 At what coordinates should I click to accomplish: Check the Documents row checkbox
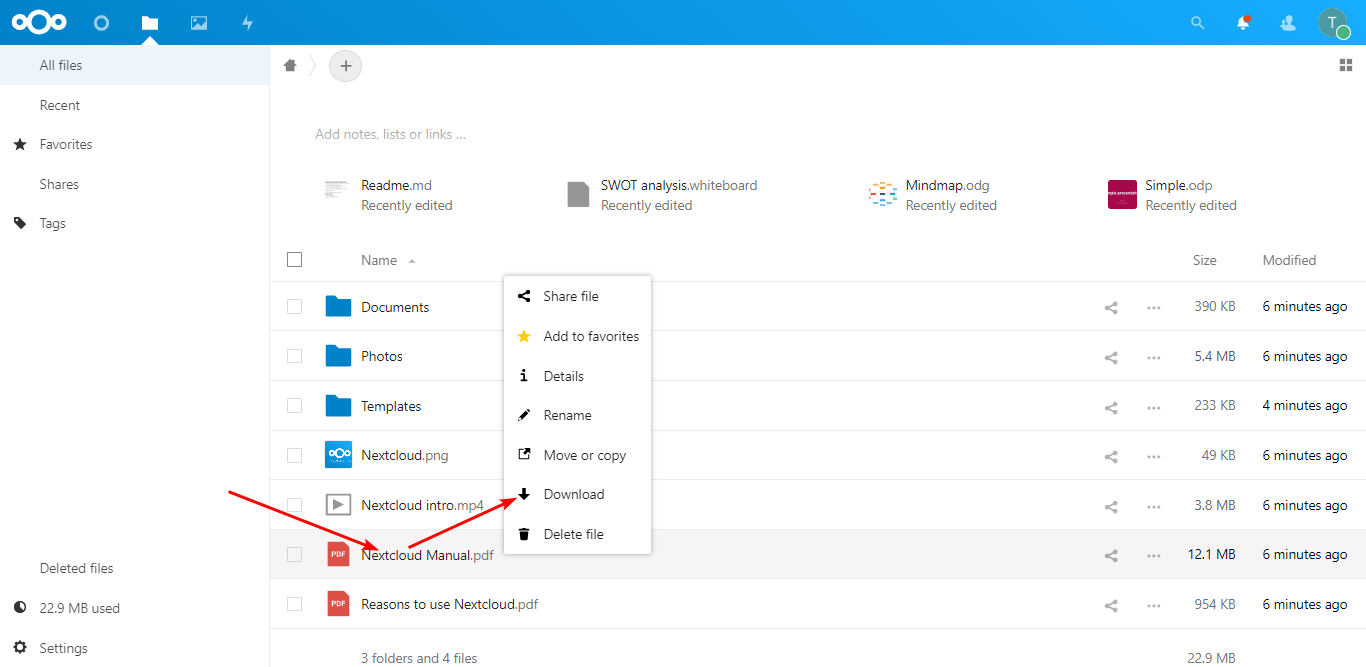pyautogui.click(x=294, y=306)
